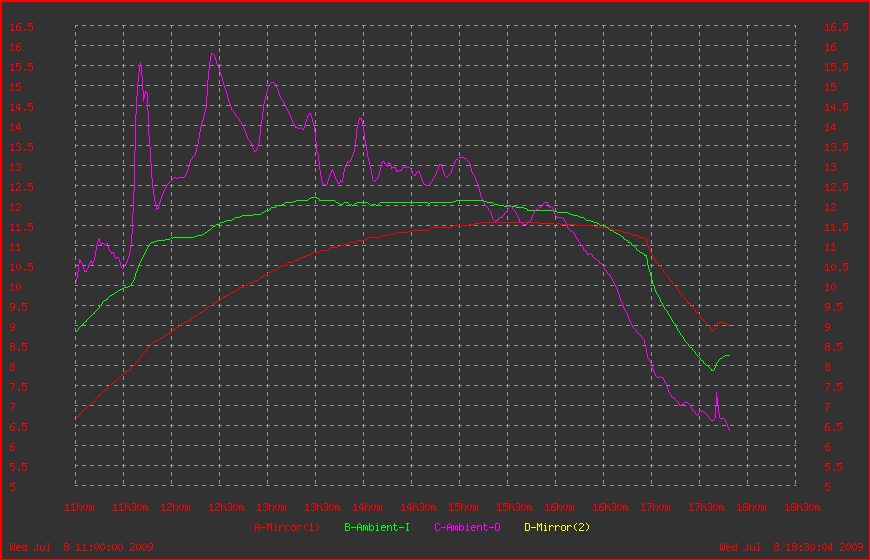
Task: Click the 16h0m time axis label
Action: [559, 507]
